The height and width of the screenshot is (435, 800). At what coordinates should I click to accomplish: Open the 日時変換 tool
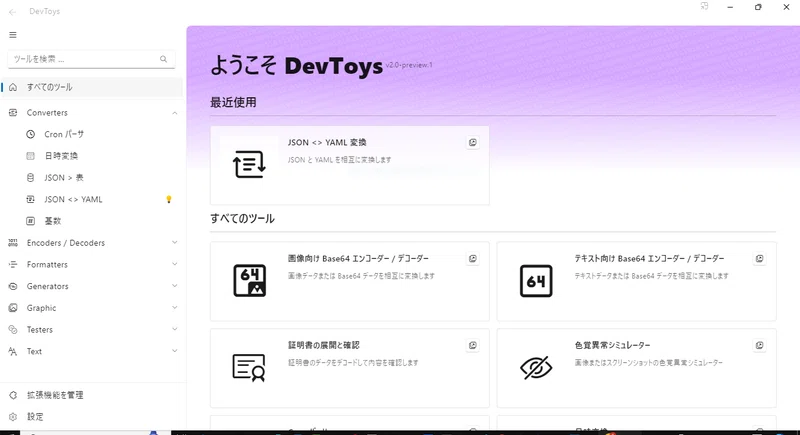(92, 156)
